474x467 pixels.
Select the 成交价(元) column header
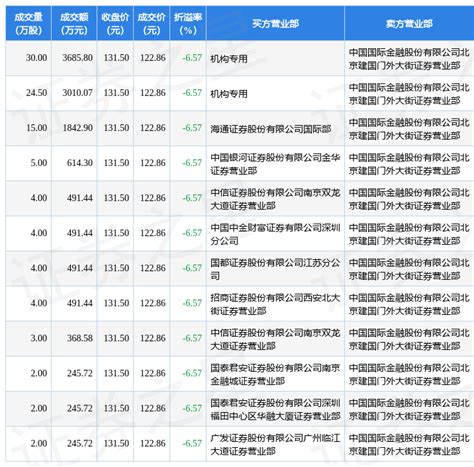[x=152, y=24]
